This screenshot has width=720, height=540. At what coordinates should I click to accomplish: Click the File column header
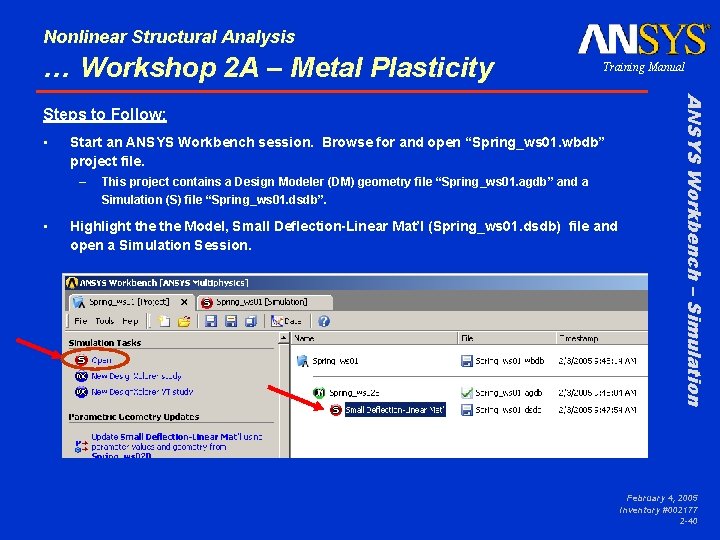(x=507, y=338)
